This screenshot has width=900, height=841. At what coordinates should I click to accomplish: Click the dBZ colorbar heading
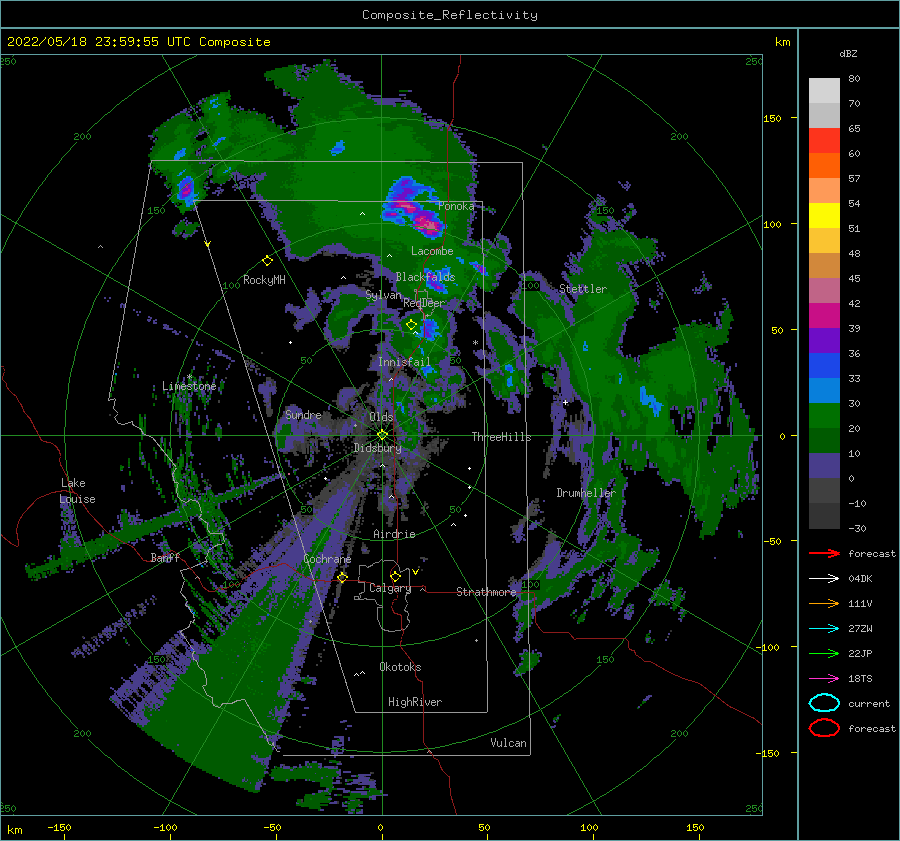848,53
